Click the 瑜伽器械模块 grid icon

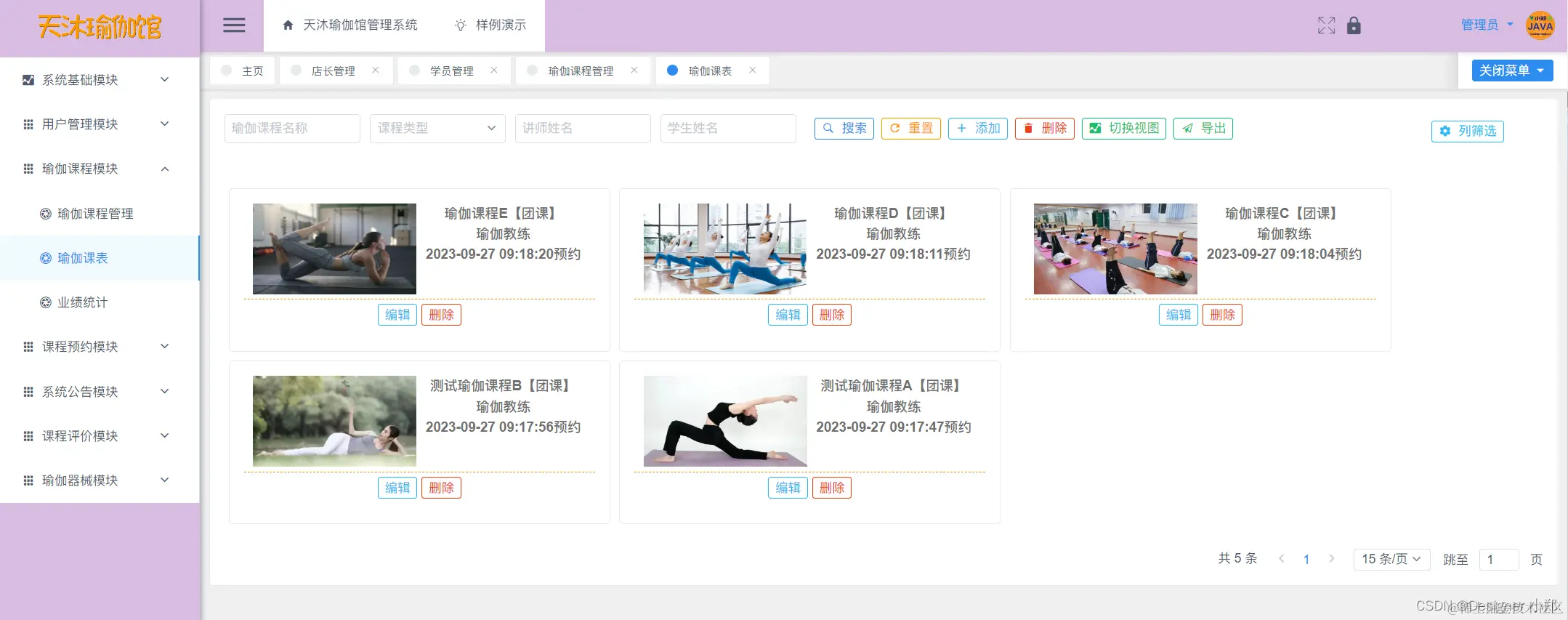click(x=28, y=480)
